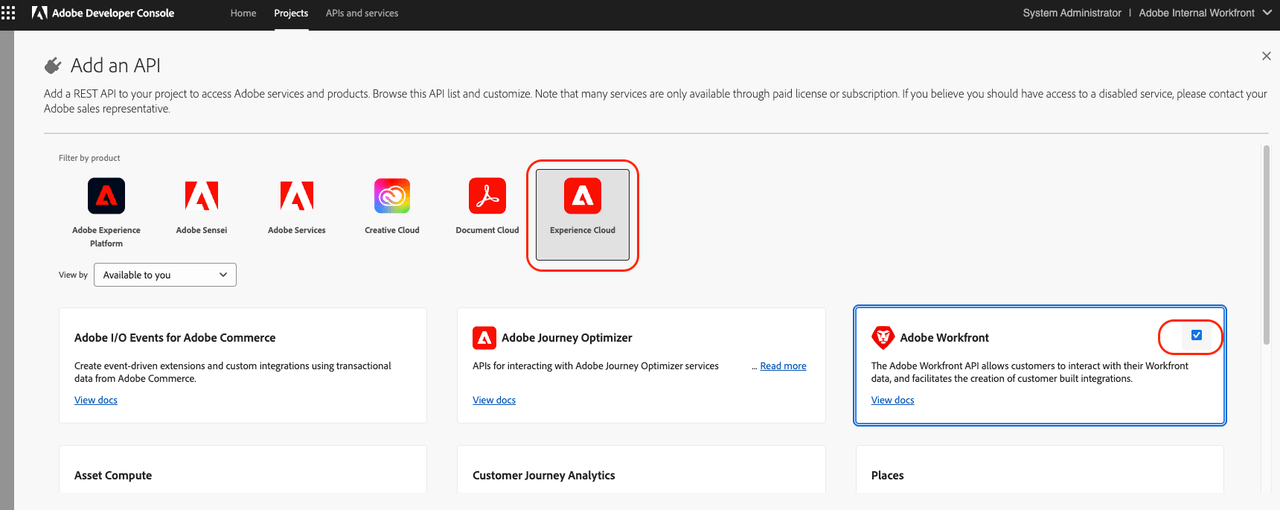1280x510 pixels.
Task: Choose the Adobe Services product icon
Action: [296, 196]
